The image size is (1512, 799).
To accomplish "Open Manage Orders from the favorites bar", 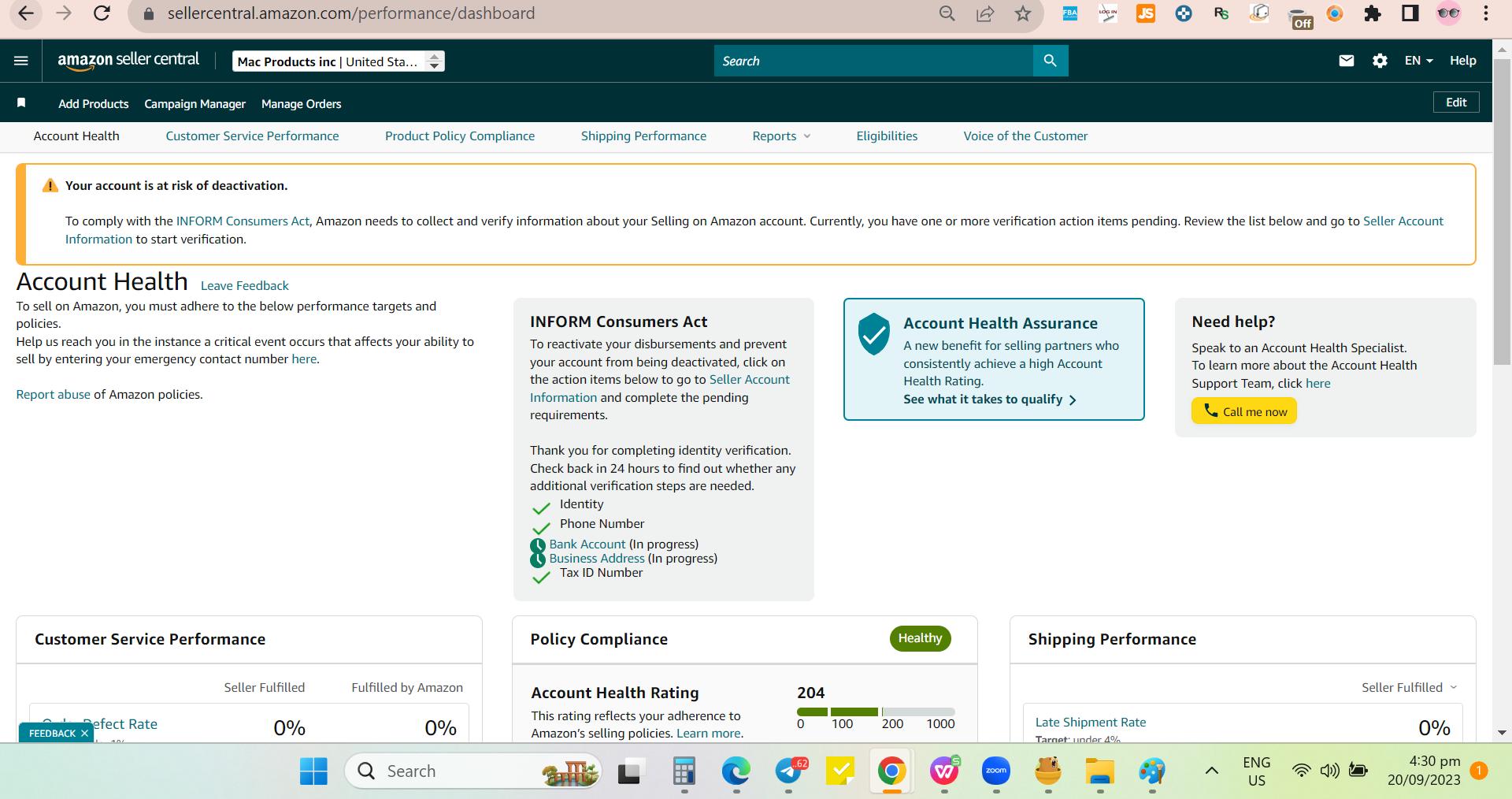I will [302, 104].
